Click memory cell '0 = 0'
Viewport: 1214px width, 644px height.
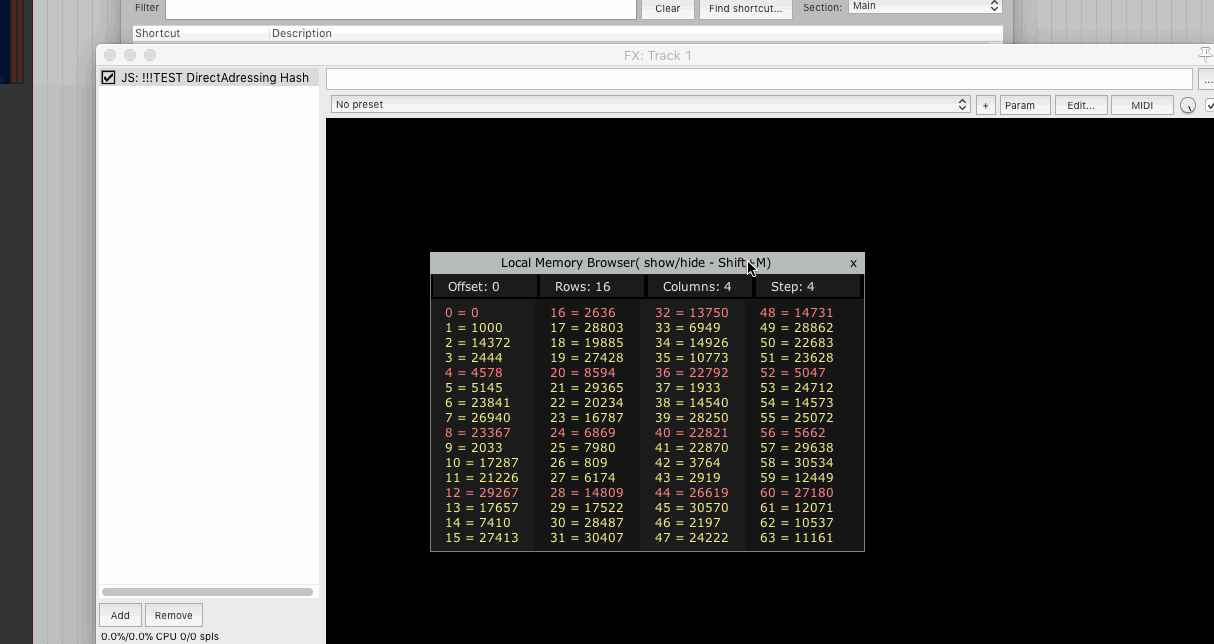(x=462, y=313)
